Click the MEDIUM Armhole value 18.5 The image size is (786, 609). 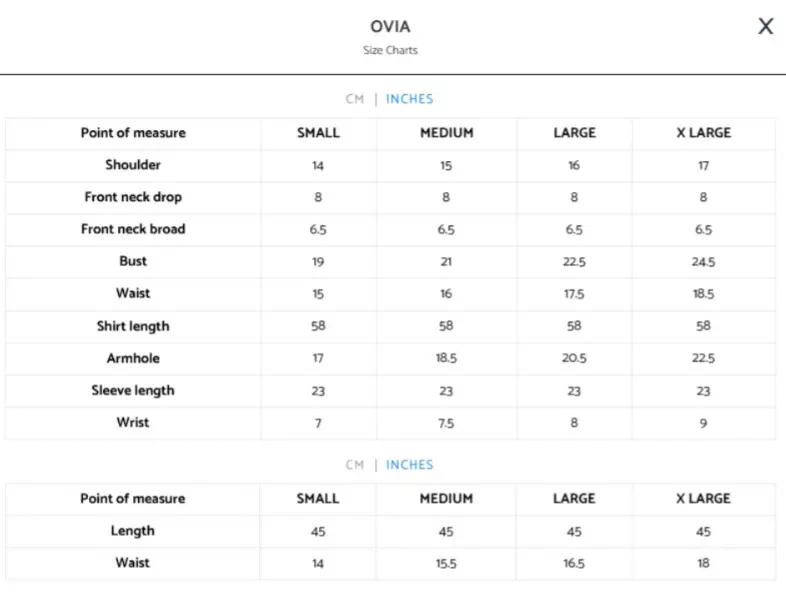point(446,358)
